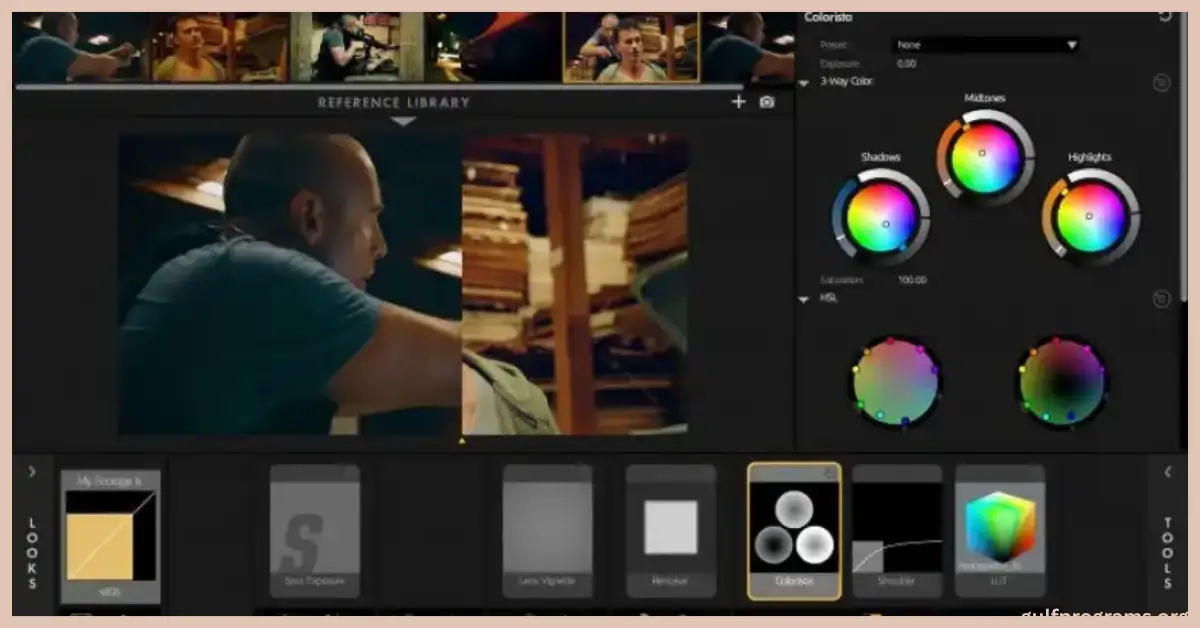Image resolution: width=1200 pixels, height=628 pixels.
Task: Reset the Colorista tool with top arrow
Action: 1164,15
